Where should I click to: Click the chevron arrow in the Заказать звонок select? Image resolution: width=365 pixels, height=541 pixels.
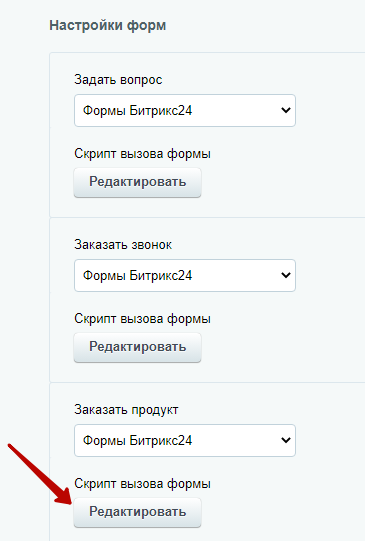[x=286, y=275]
